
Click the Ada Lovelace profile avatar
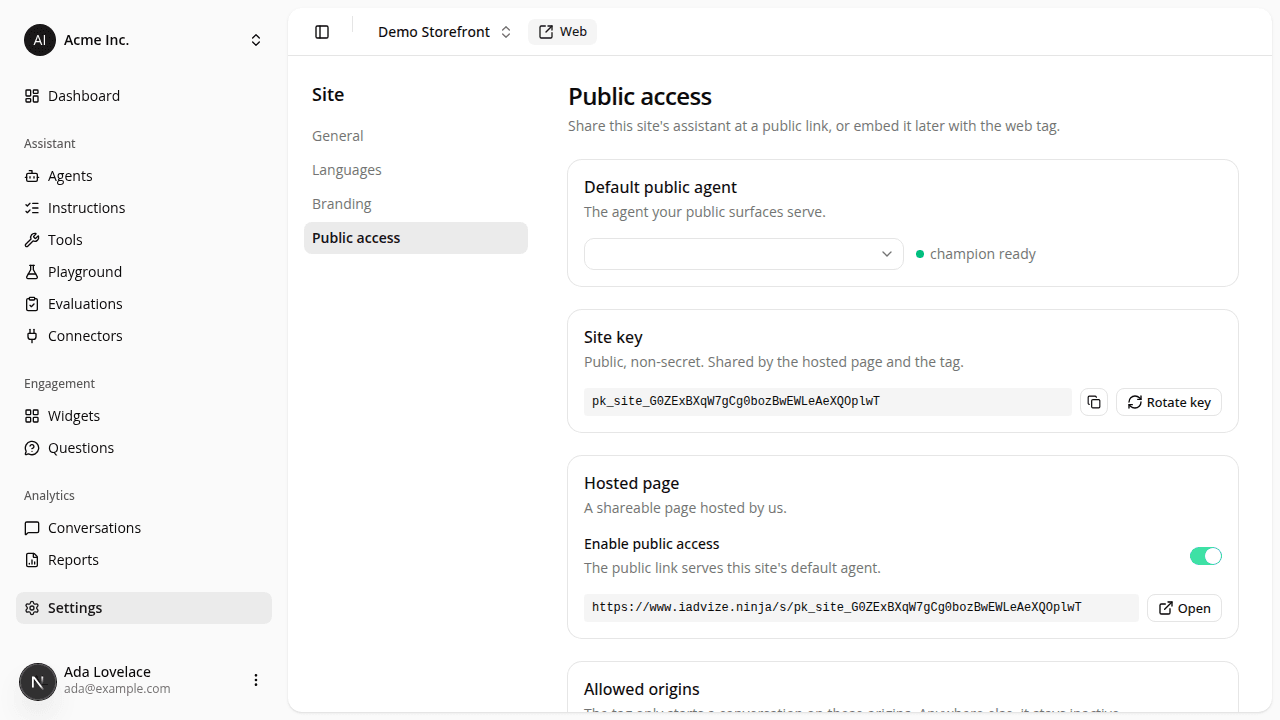pos(38,682)
